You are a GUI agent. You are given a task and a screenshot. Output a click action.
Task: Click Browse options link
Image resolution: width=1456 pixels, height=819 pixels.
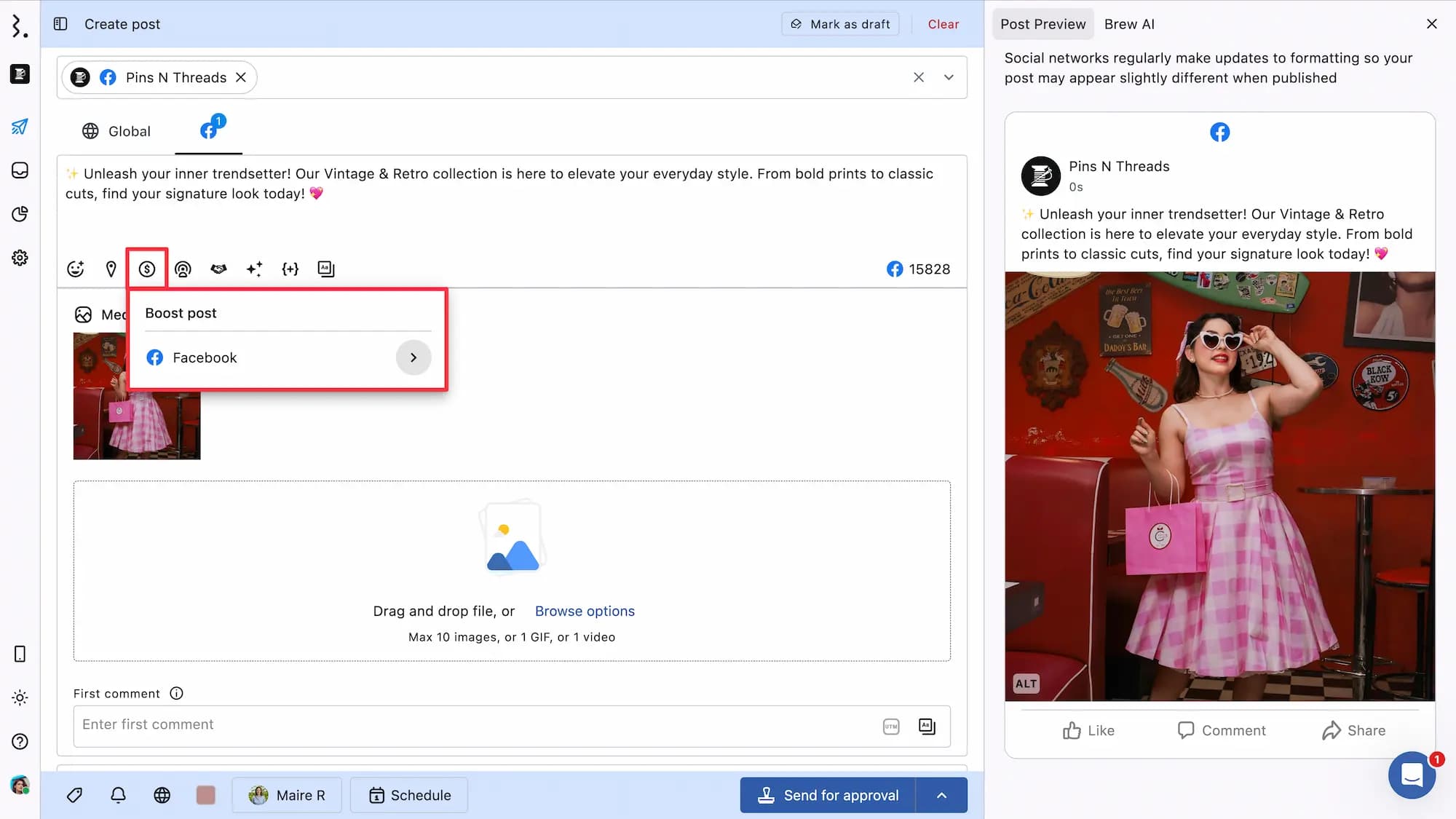coord(585,612)
